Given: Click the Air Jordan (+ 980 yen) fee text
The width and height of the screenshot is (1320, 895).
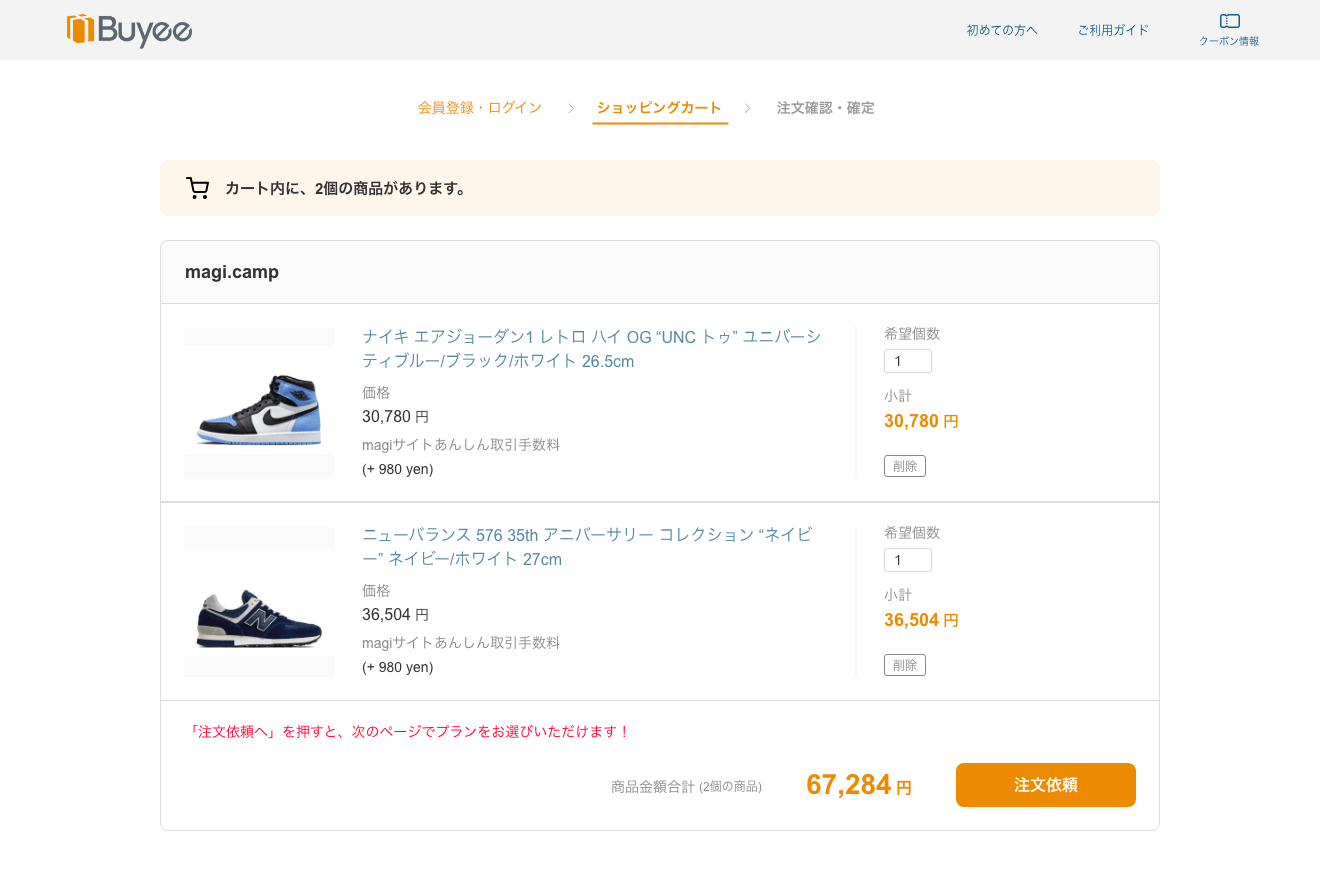Looking at the screenshot, I should [x=398, y=469].
